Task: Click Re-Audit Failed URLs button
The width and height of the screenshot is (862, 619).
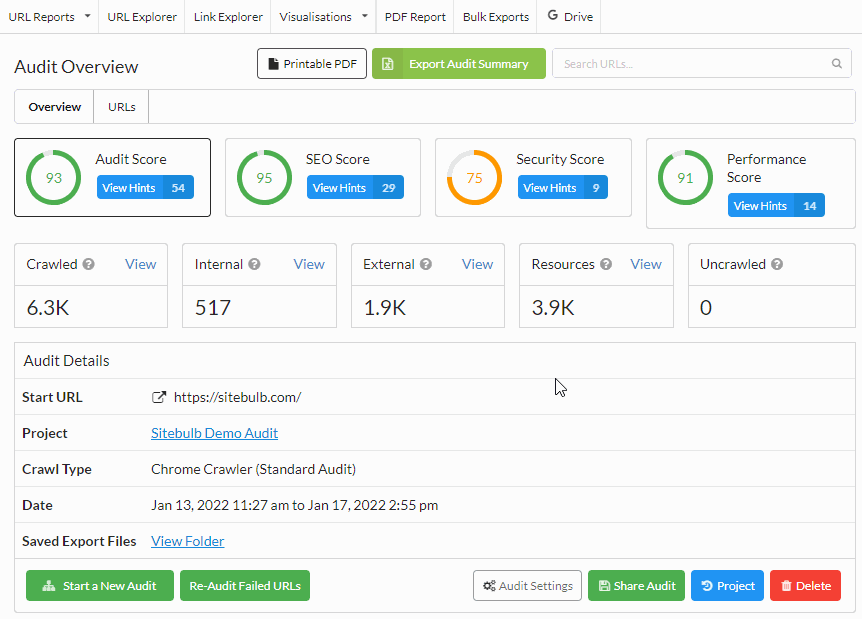Action: click(245, 585)
